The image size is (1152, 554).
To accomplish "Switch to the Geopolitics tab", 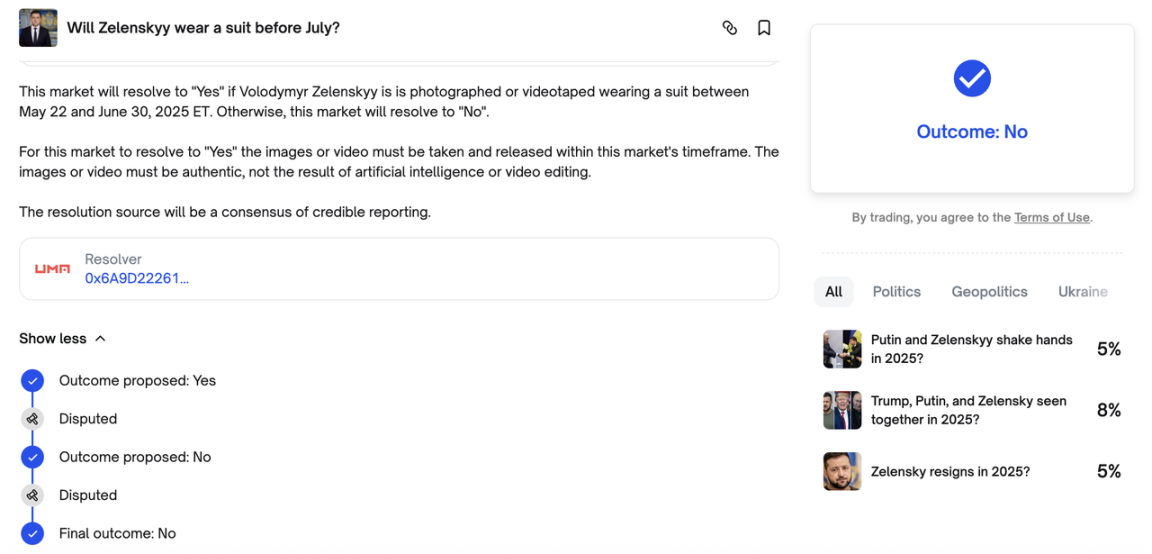I will point(989,292).
